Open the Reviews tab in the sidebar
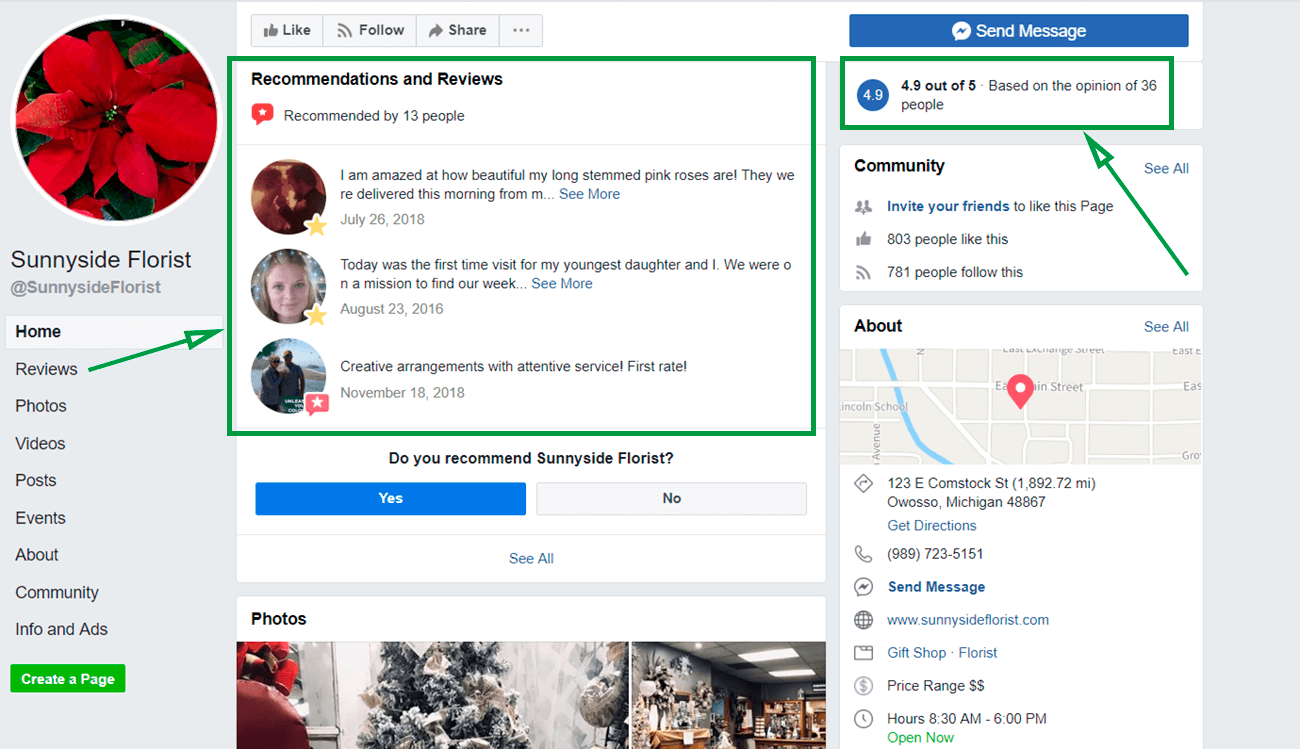 [x=46, y=369]
